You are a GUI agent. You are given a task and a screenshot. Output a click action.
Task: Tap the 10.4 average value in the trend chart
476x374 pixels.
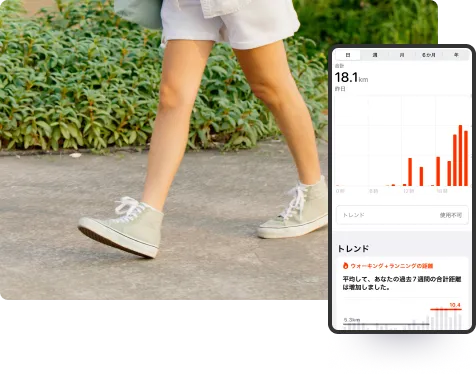pos(455,305)
